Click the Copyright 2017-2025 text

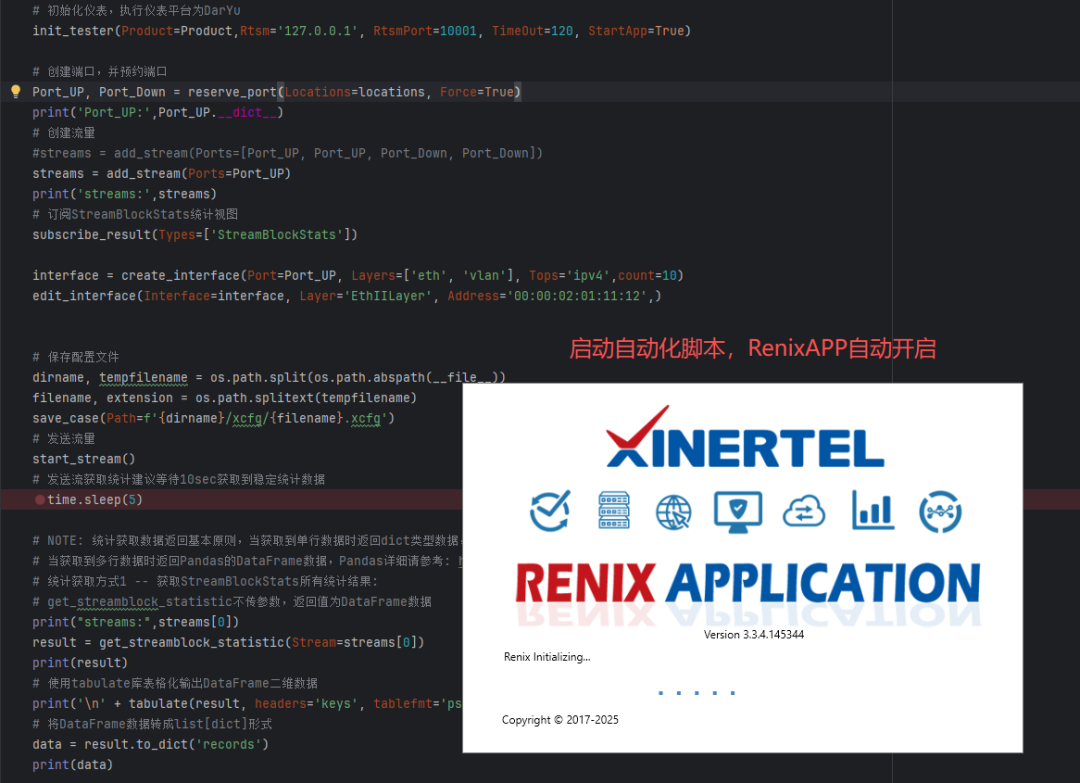560,720
